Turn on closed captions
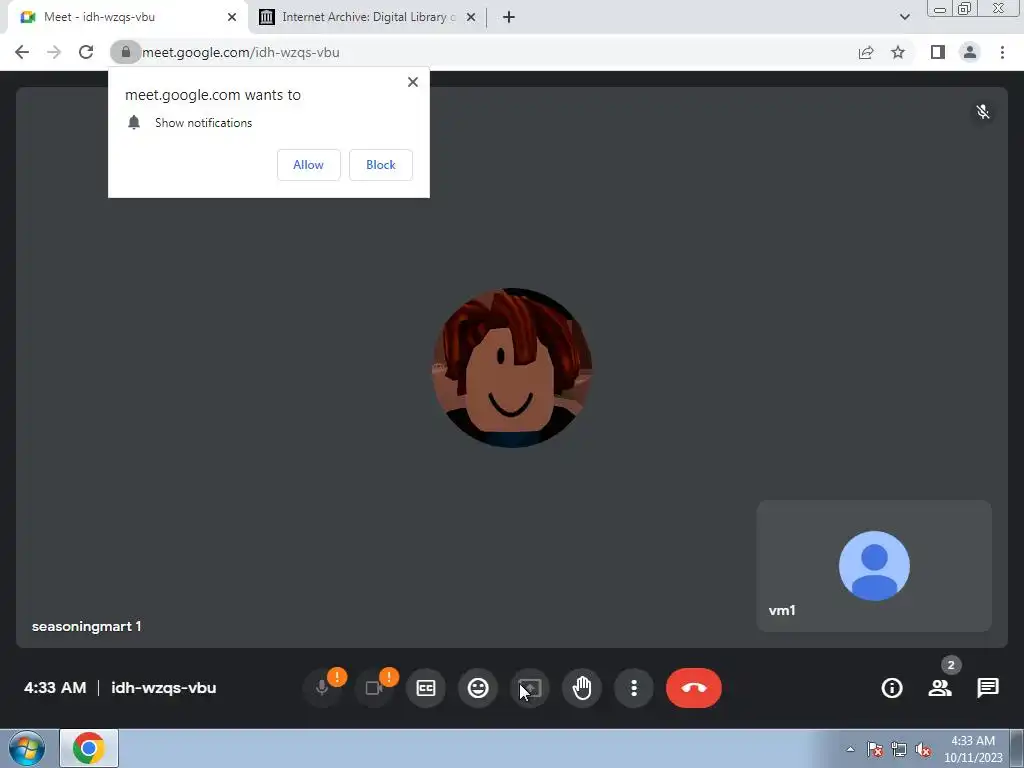Image resolution: width=1024 pixels, height=768 pixels. (426, 688)
